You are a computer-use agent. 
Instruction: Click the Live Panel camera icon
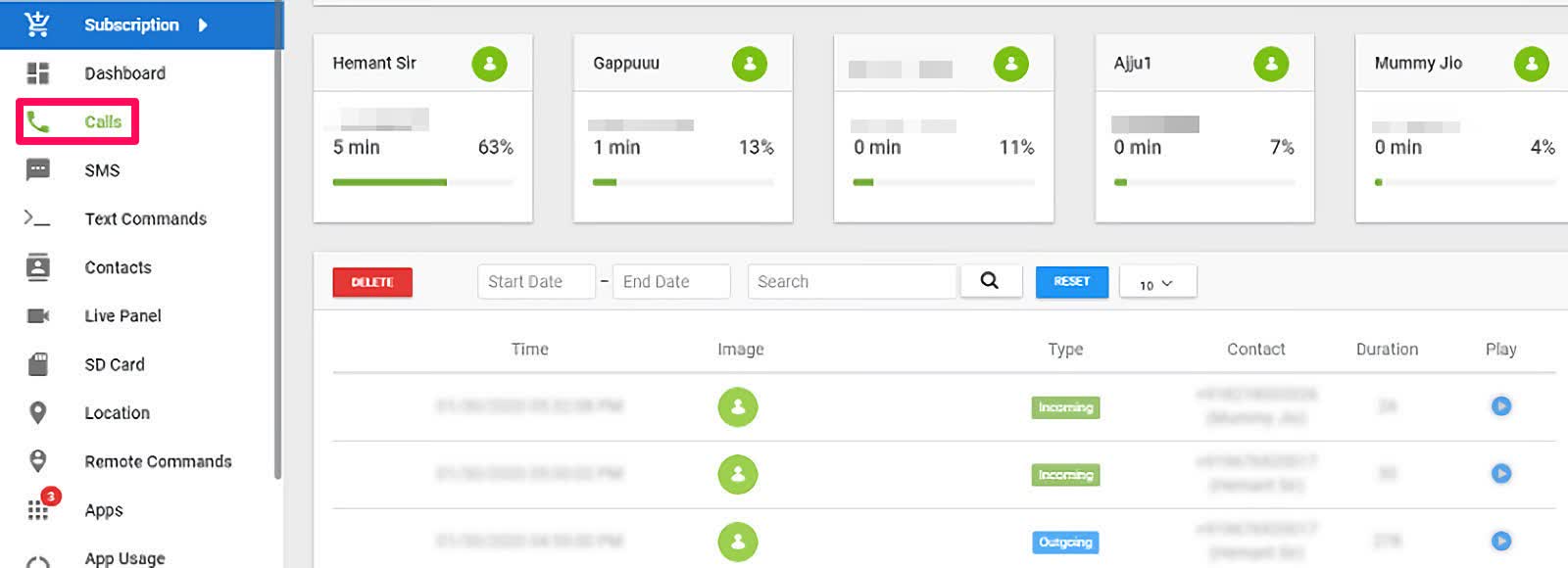click(37, 315)
